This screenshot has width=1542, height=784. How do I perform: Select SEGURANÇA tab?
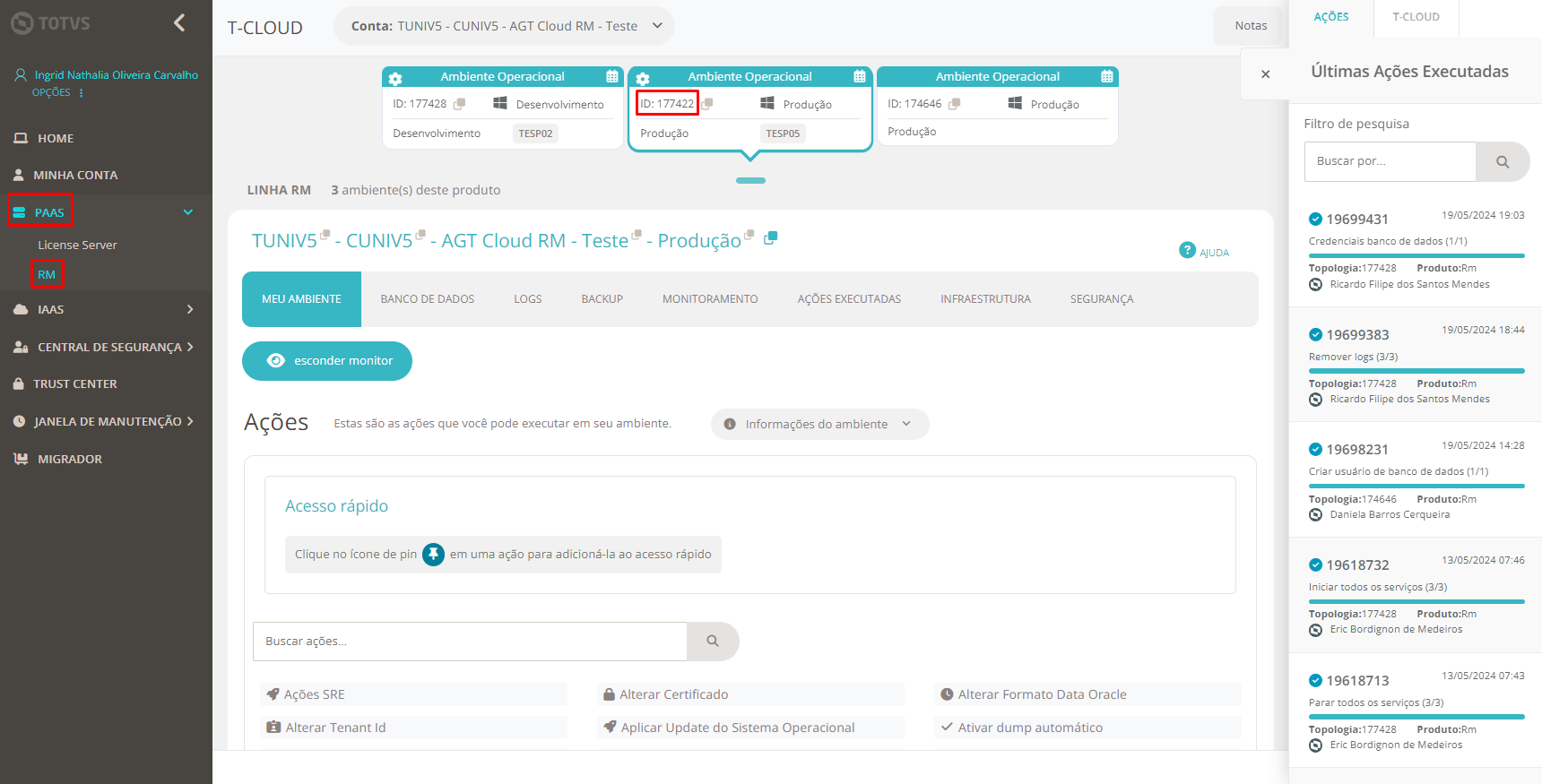click(1101, 299)
